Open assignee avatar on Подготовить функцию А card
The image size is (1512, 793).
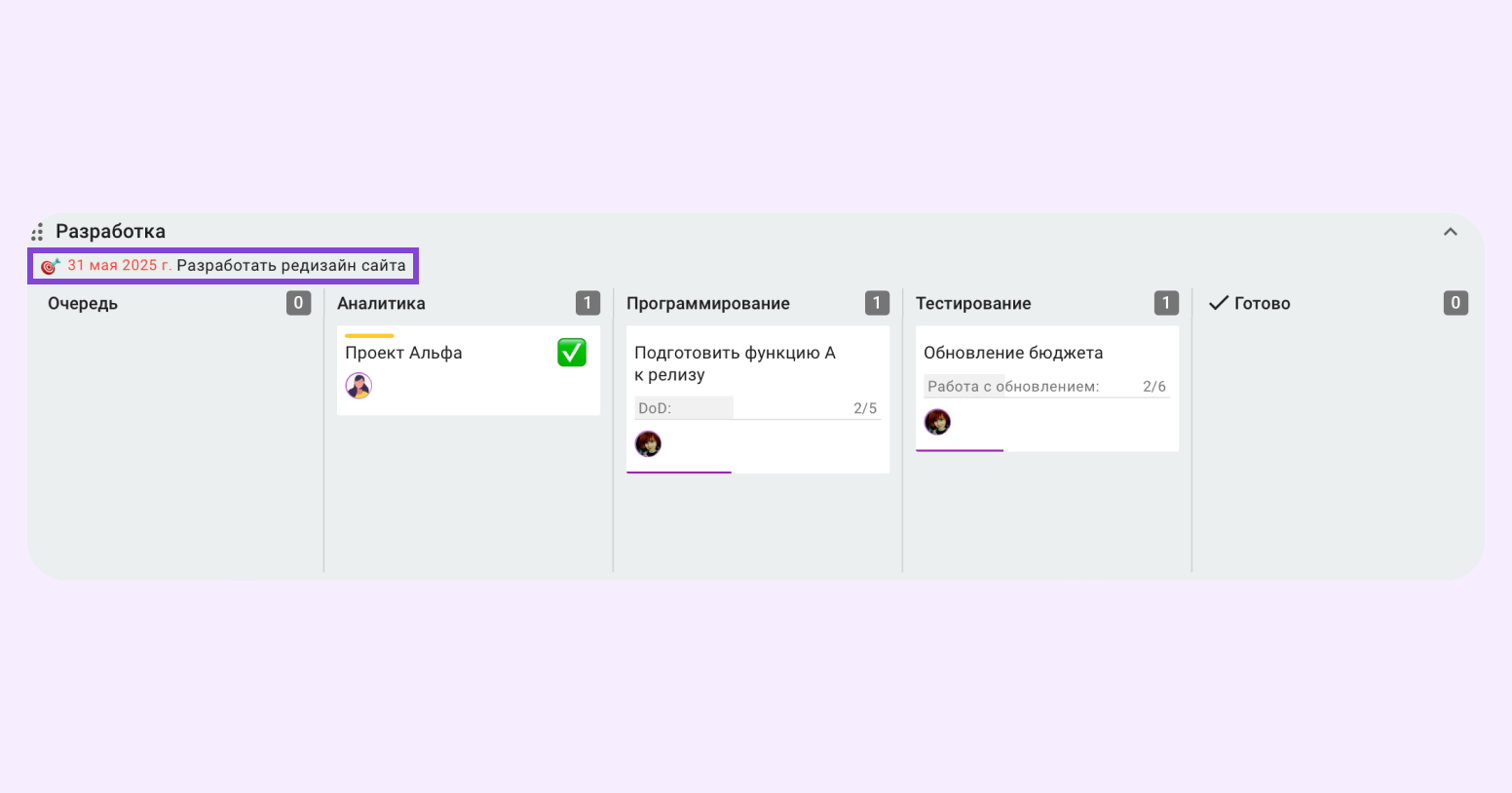[648, 444]
